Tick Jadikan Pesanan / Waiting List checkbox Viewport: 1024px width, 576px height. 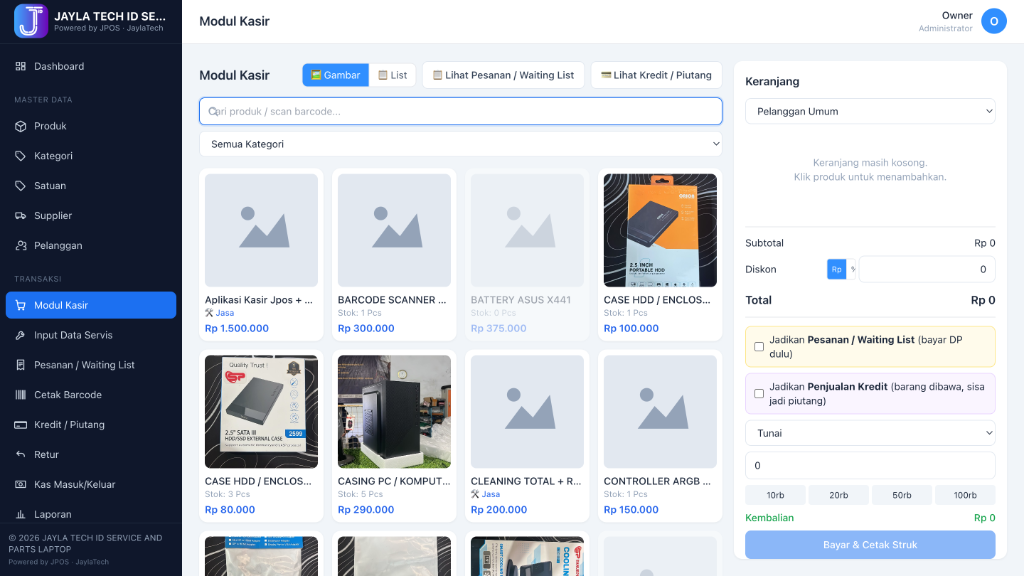point(759,347)
